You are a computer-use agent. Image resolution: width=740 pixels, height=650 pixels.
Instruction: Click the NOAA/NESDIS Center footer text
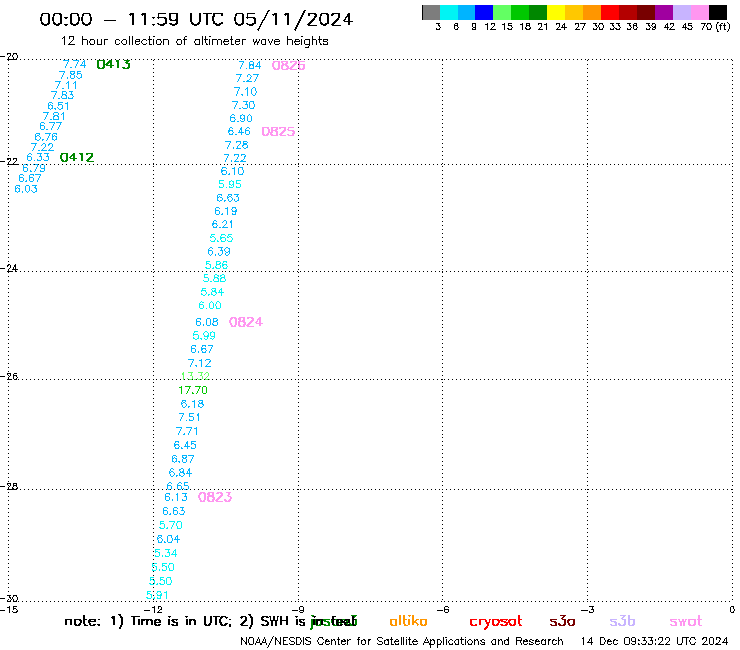(x=402, y=641)
